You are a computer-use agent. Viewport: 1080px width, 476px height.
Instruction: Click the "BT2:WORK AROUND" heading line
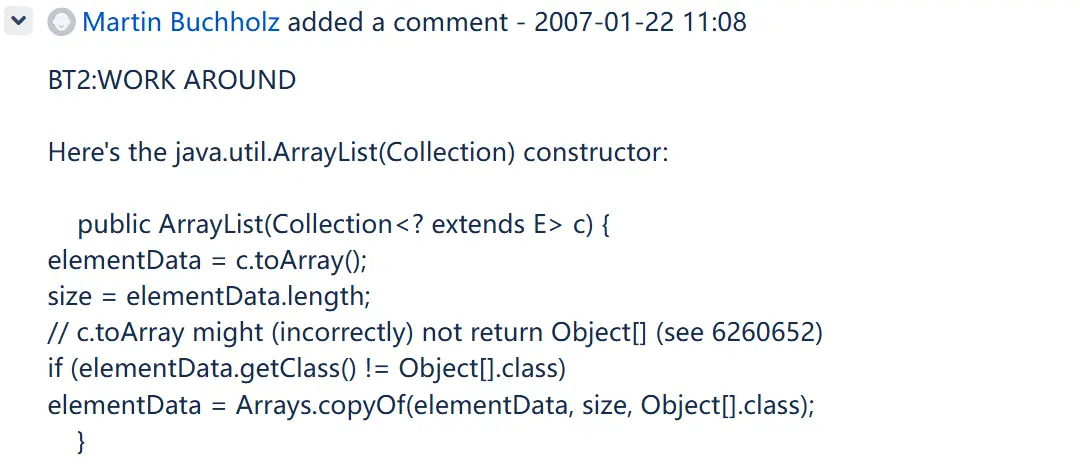172,80
